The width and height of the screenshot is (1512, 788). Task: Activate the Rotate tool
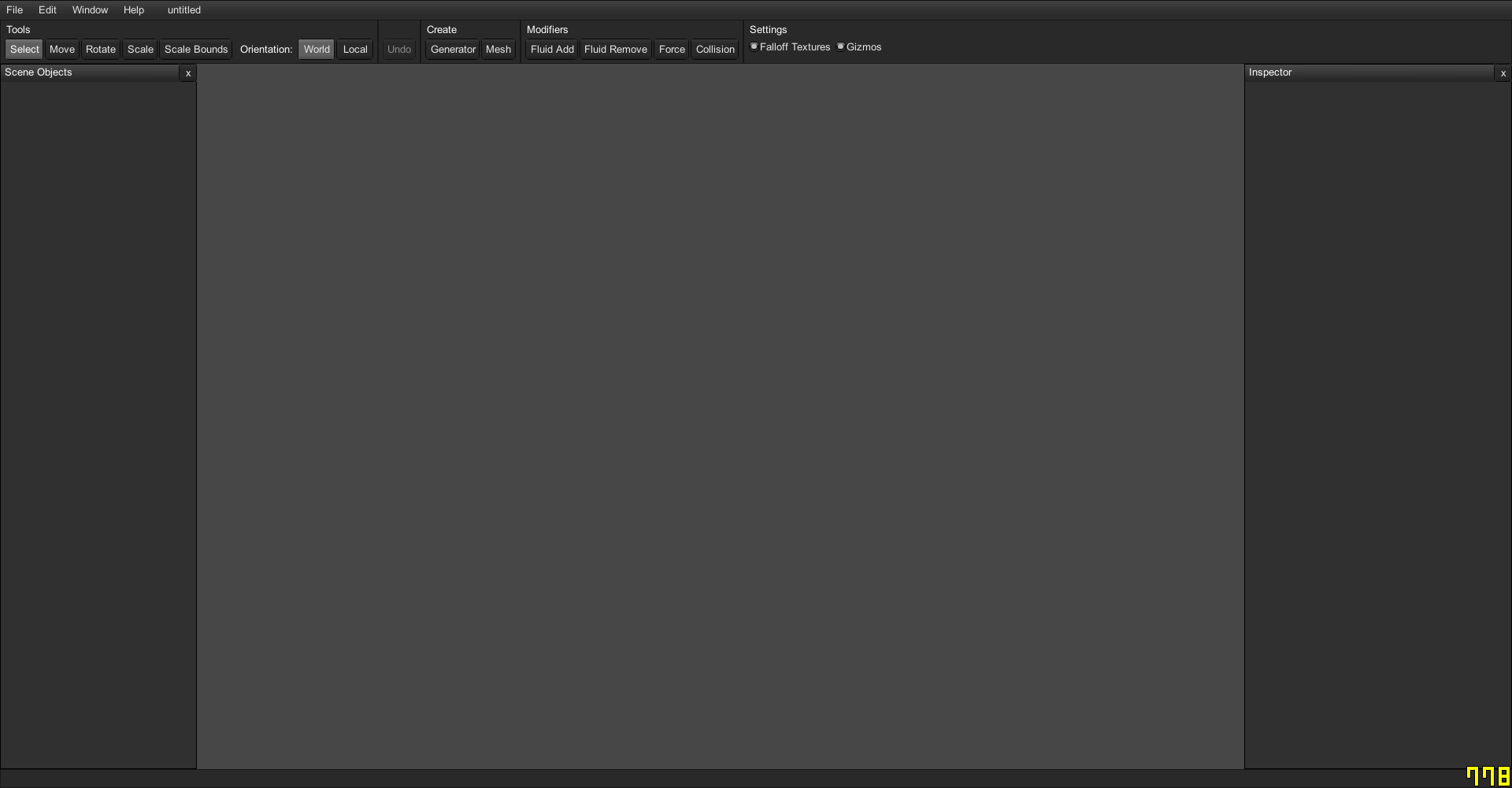pos(101,49)
